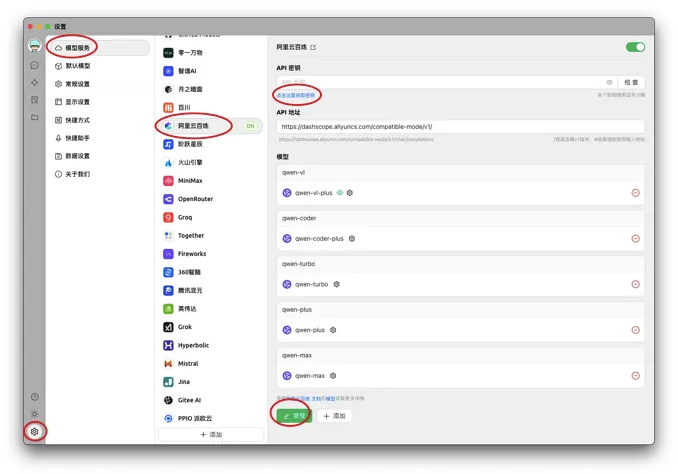
Task: Select the 腾讯混元 provider
Action: click(210, 290)
